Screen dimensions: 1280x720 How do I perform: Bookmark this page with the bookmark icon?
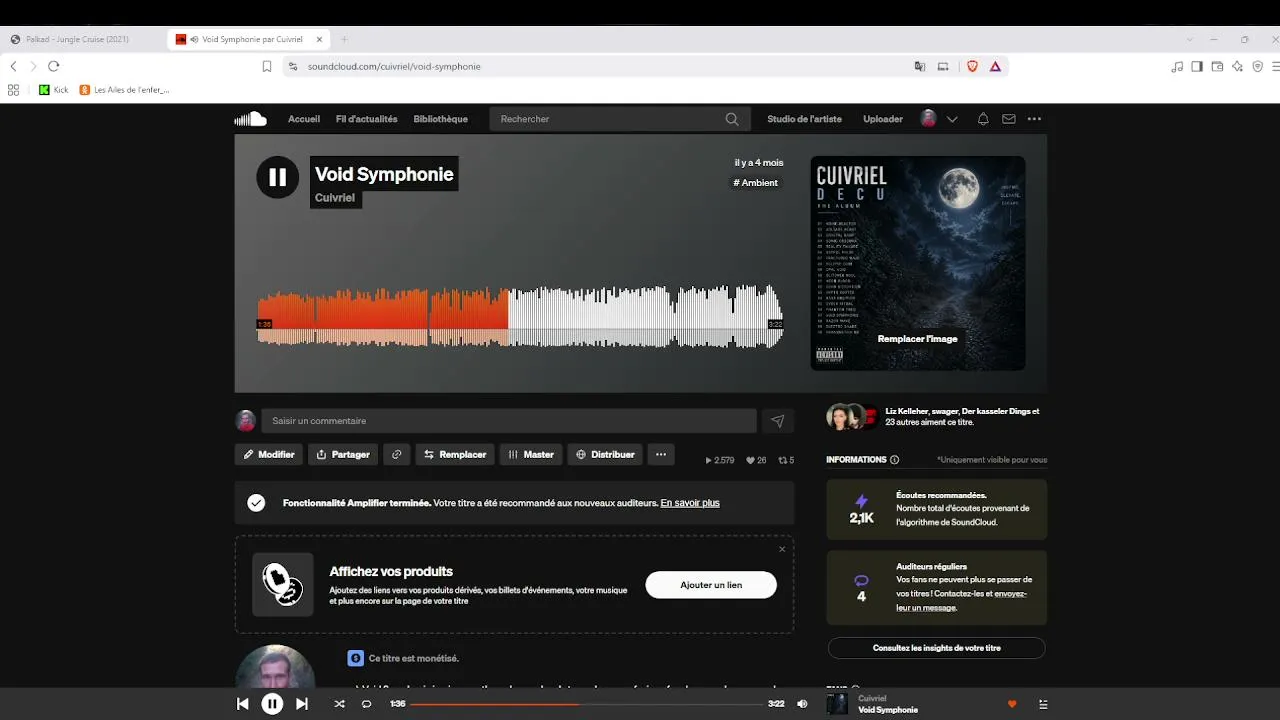(x=267, y=66)
